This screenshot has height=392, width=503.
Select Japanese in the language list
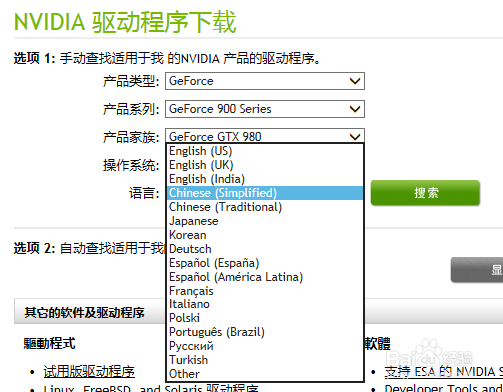(x=265, y=221)
